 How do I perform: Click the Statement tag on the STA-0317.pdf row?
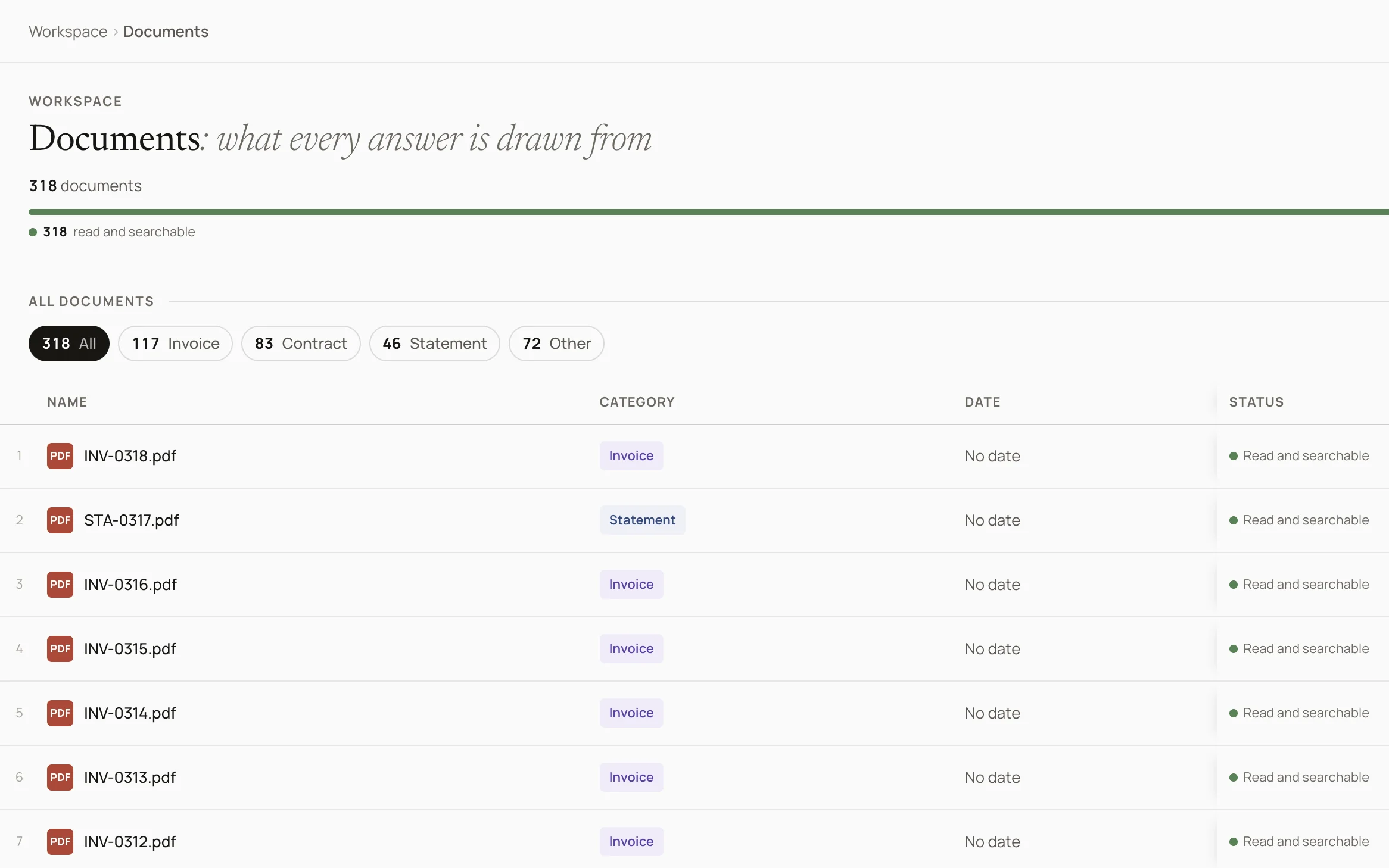click(643, 520)
